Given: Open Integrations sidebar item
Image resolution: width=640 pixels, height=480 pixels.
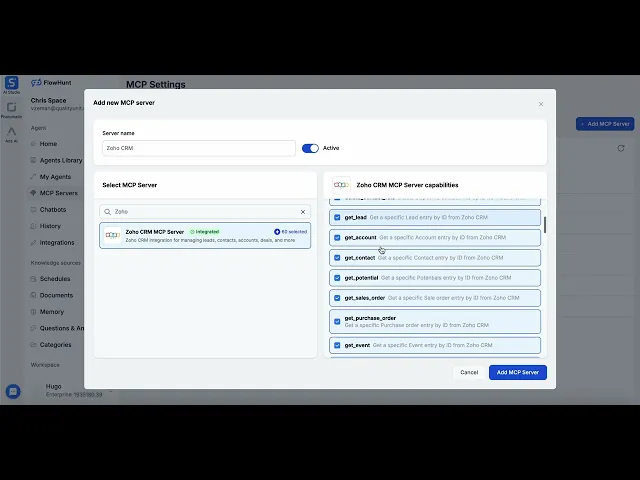Looking at the screenshot, I should (52, 242).
